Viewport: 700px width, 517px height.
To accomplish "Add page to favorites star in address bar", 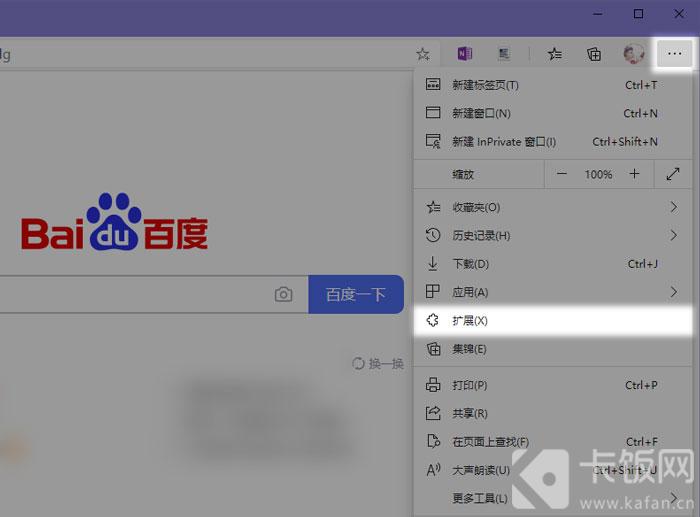I will coord(423,54).
